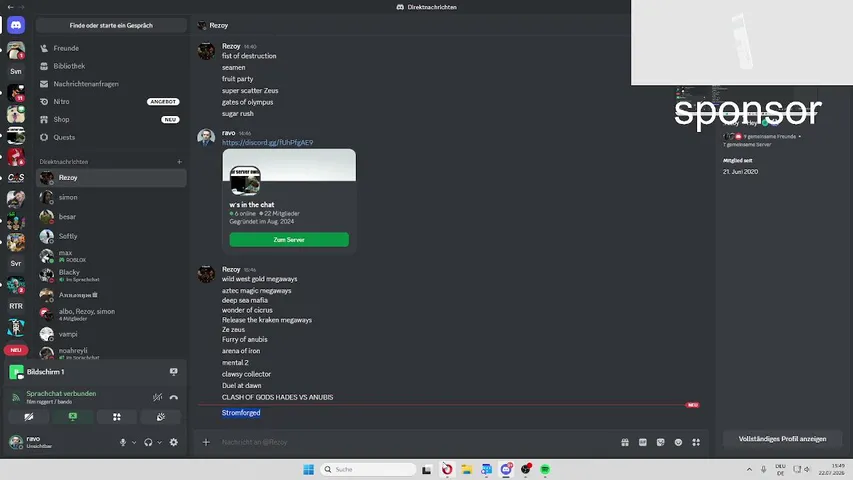The width and height of the screenshot is (853, 480).
Task: Open the soundboard button in voice panel
Action: click(160, 417)
